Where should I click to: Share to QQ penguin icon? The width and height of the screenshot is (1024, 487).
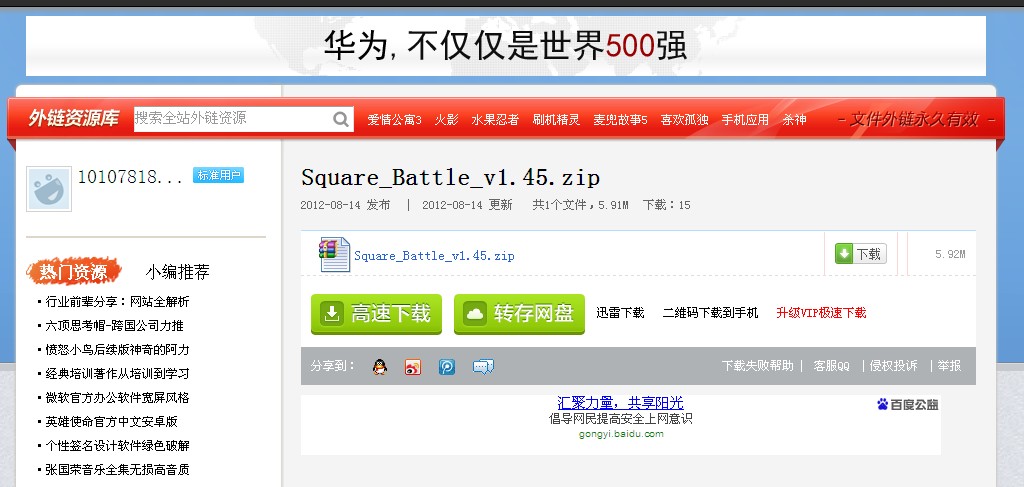(x=379, y=367)
